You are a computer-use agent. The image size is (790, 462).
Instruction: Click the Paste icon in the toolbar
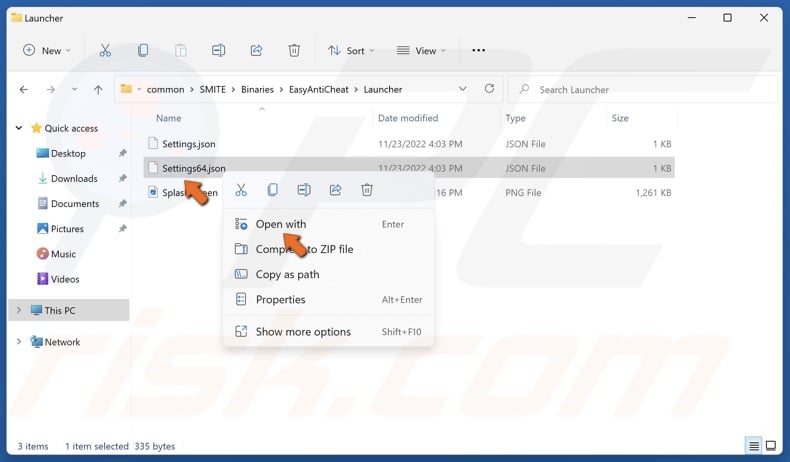pos(180,50)
